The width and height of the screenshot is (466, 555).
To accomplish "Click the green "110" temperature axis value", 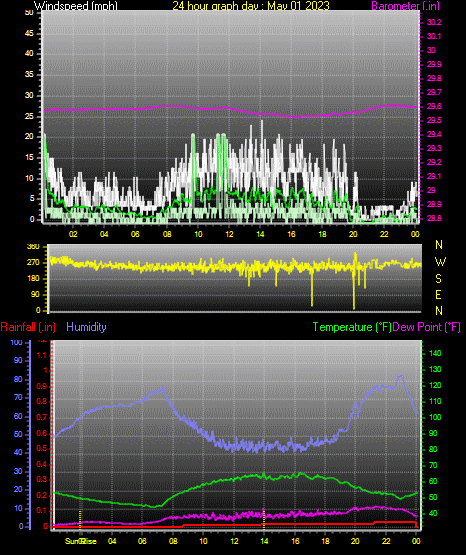I will point(435,401).
